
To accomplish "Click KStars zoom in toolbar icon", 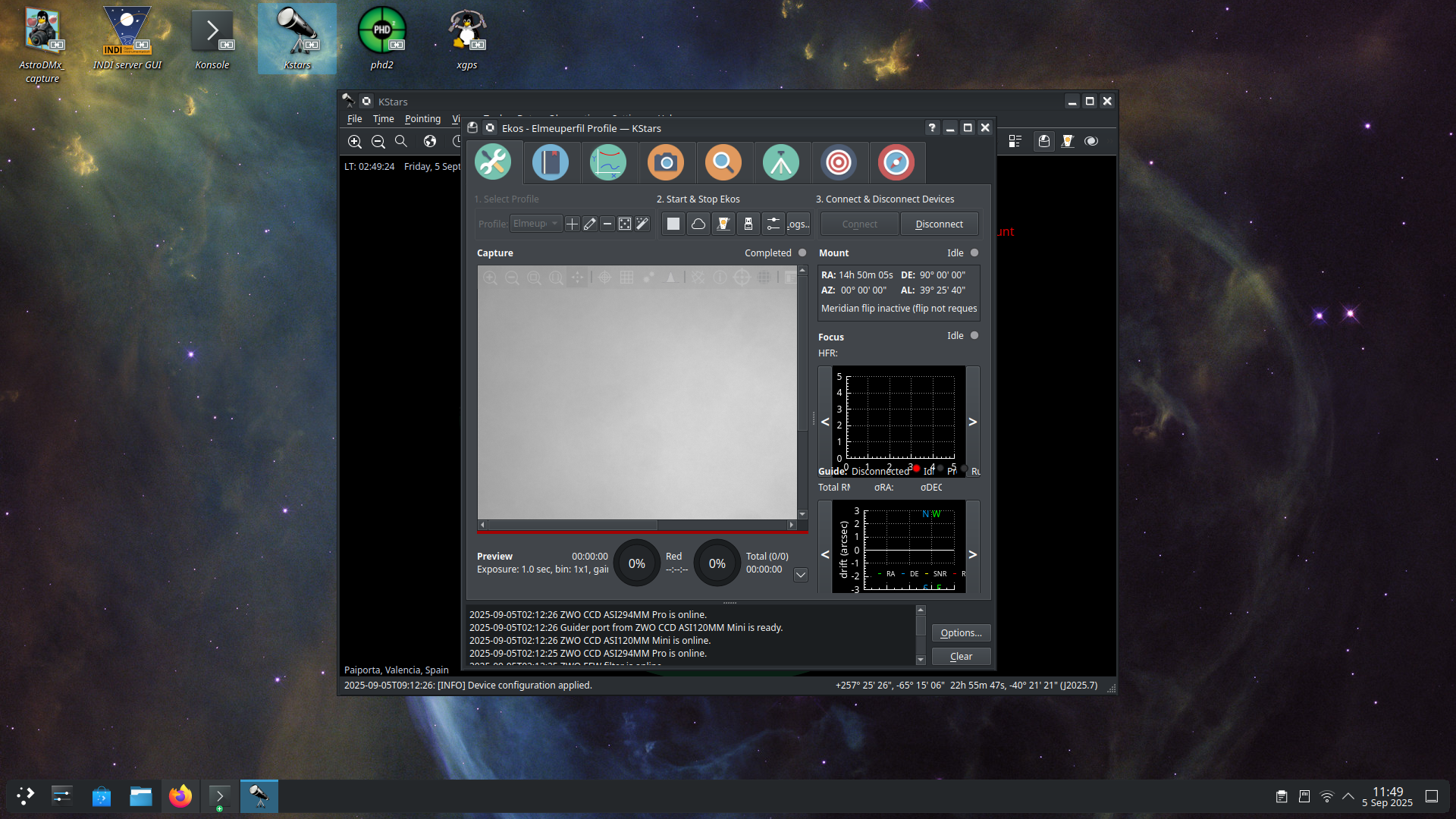I will pos(355,142).
